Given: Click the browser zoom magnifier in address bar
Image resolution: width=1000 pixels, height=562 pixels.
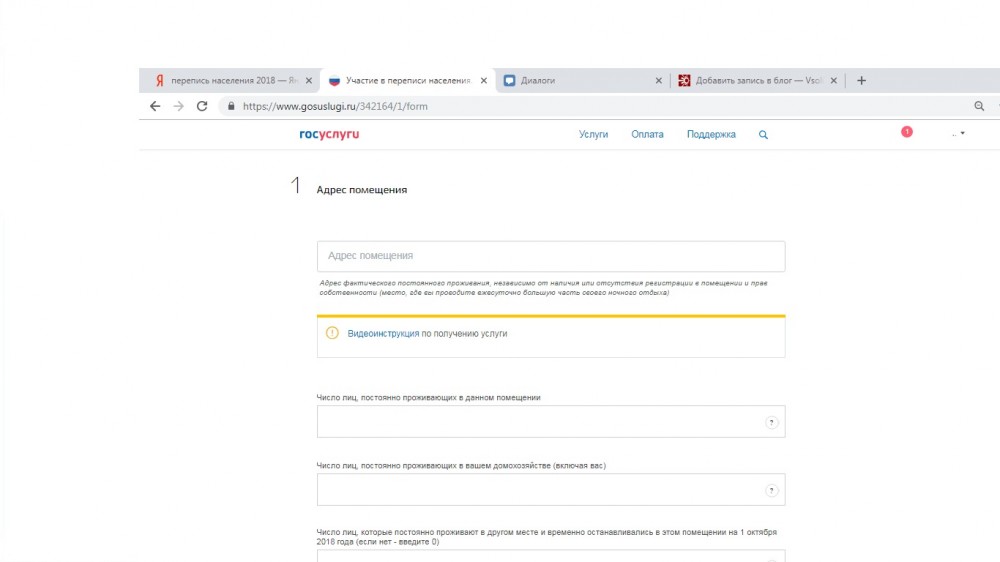Looking at the screenshot, I should (979, 106).
